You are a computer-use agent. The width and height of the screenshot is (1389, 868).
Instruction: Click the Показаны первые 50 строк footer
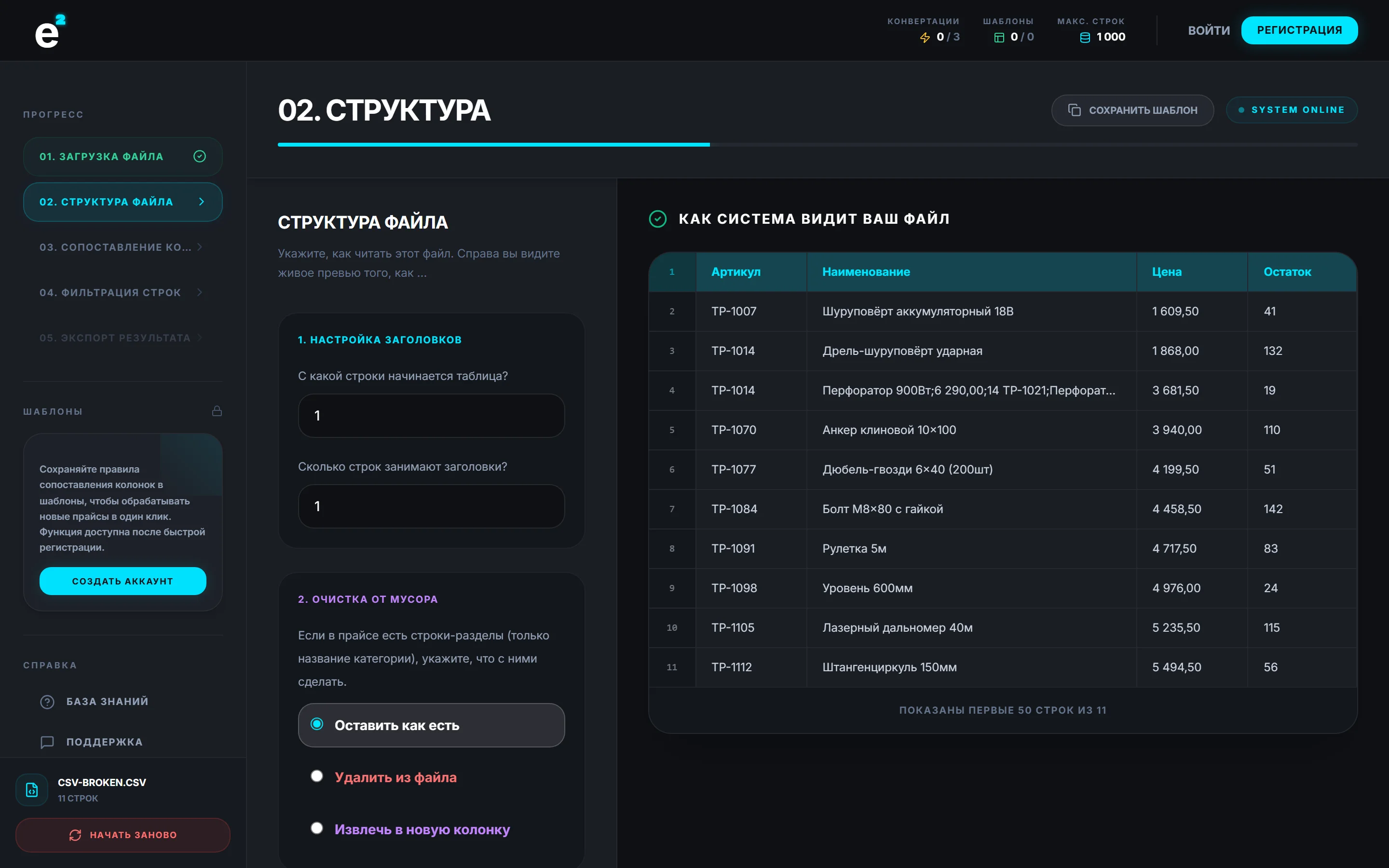tap(1003, 710)
